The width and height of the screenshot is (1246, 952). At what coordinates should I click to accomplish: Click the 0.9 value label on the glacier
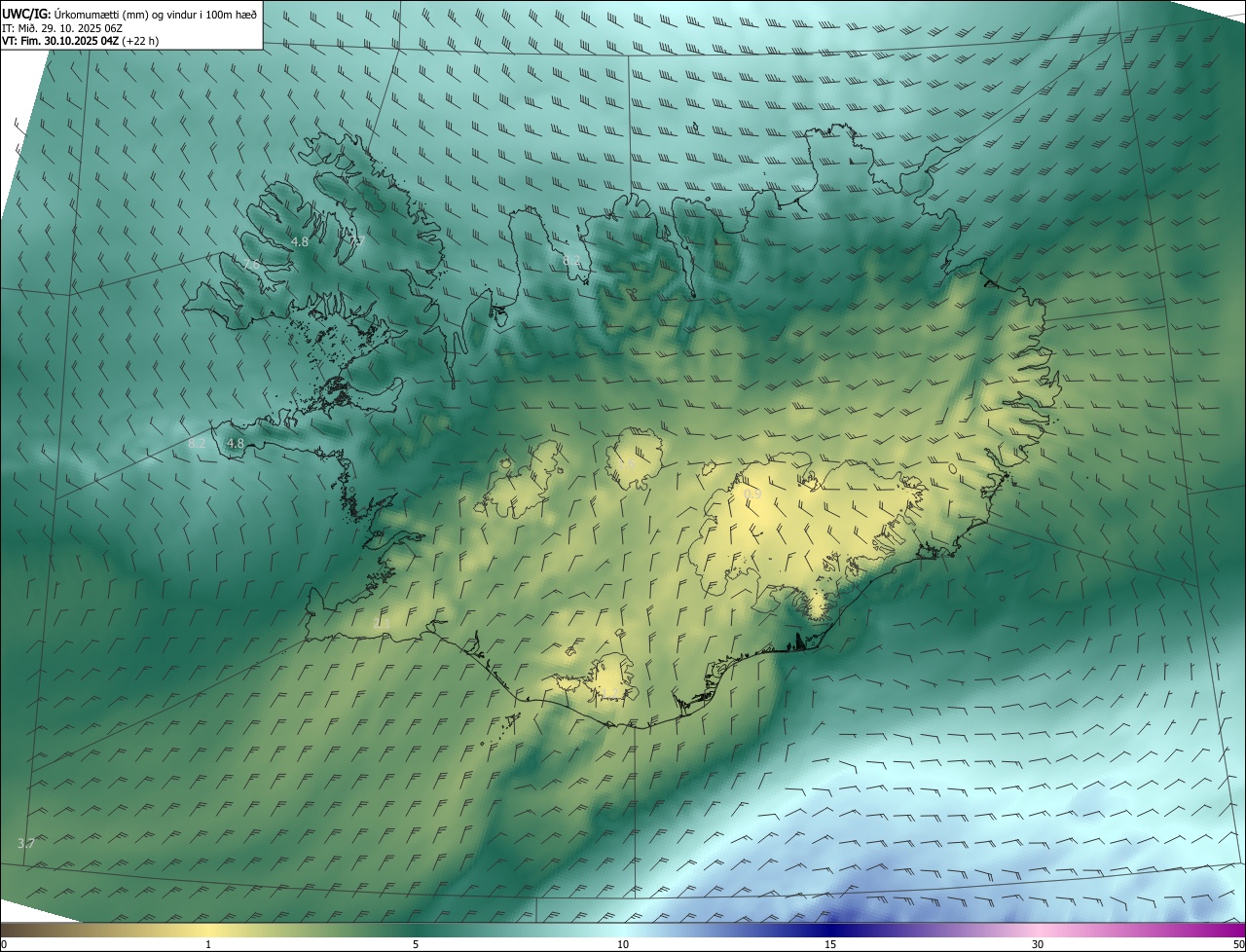coord(752,494)
